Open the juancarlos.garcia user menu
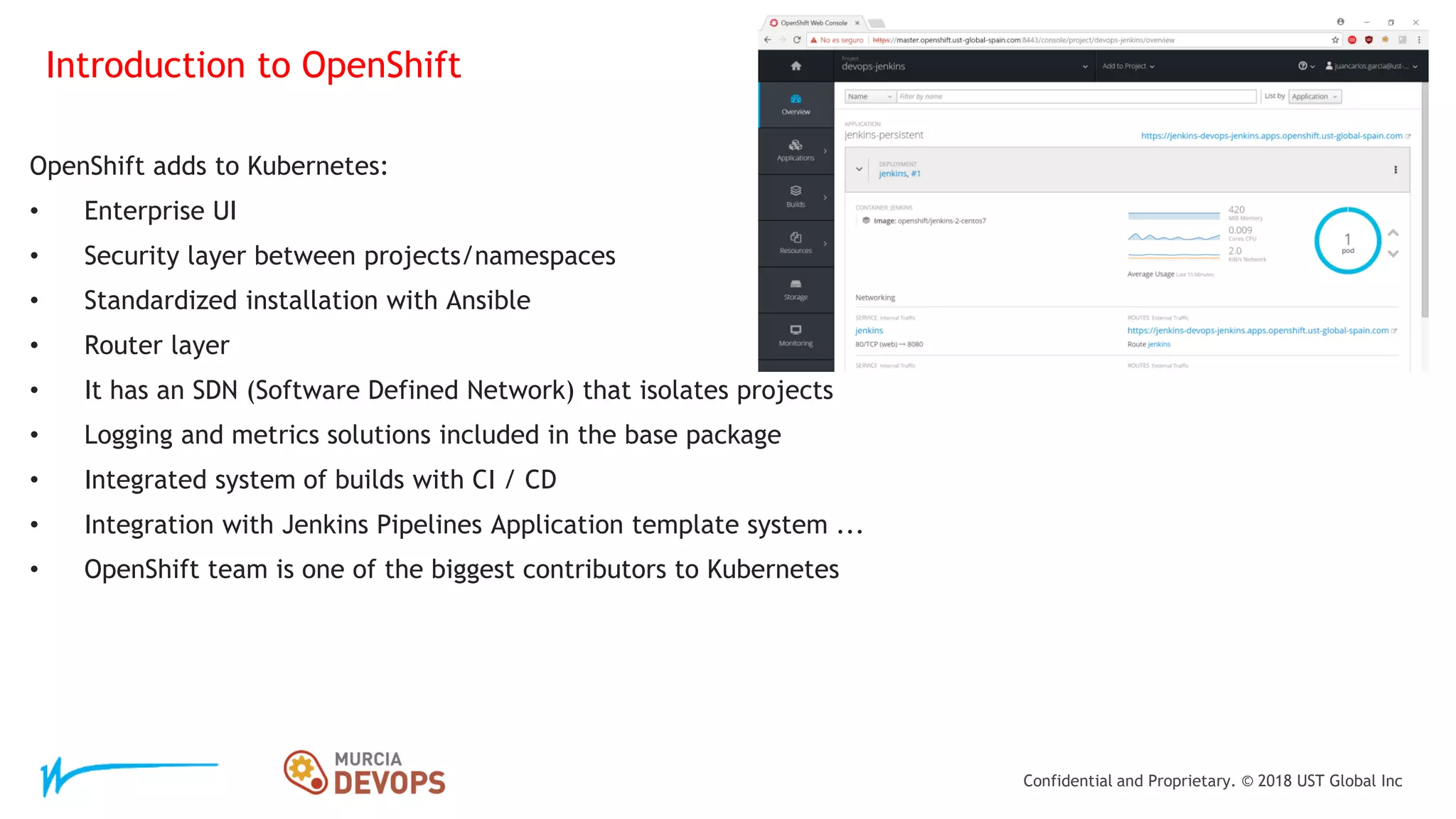The image size is (1456, 819). coord(1371,66)
